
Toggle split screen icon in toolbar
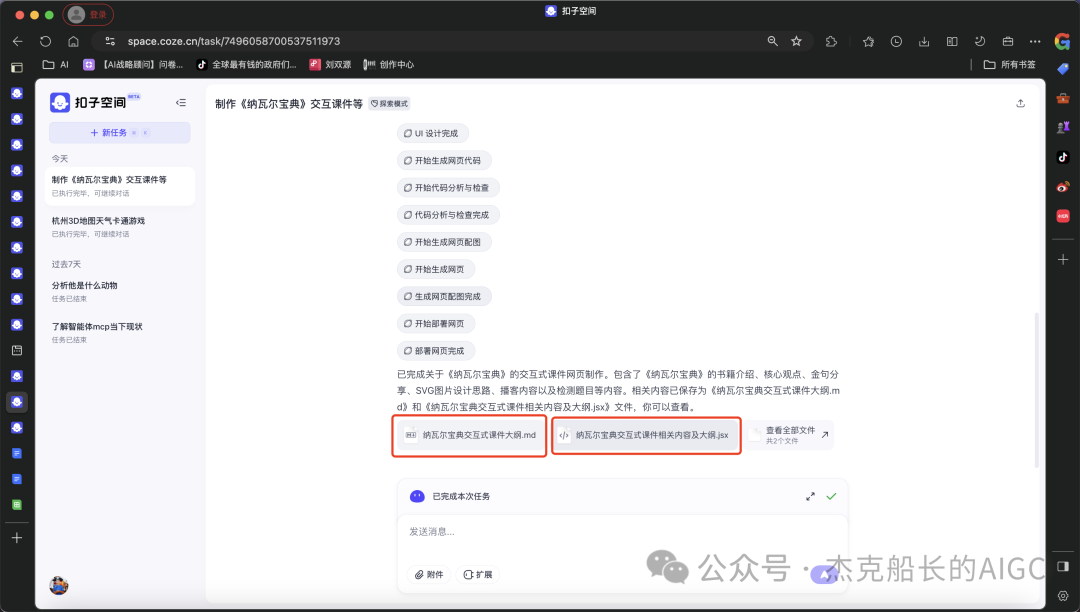(x=952, y=41)
